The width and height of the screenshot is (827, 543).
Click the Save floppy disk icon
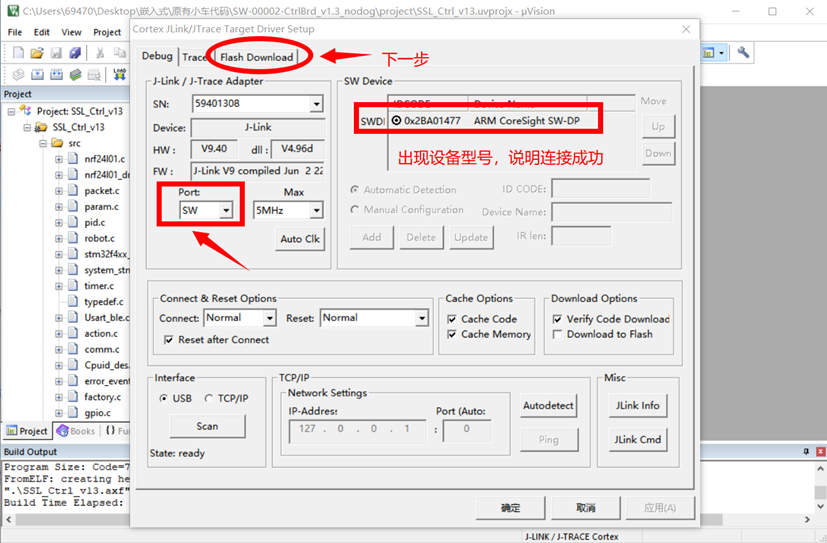click(56, 52)
